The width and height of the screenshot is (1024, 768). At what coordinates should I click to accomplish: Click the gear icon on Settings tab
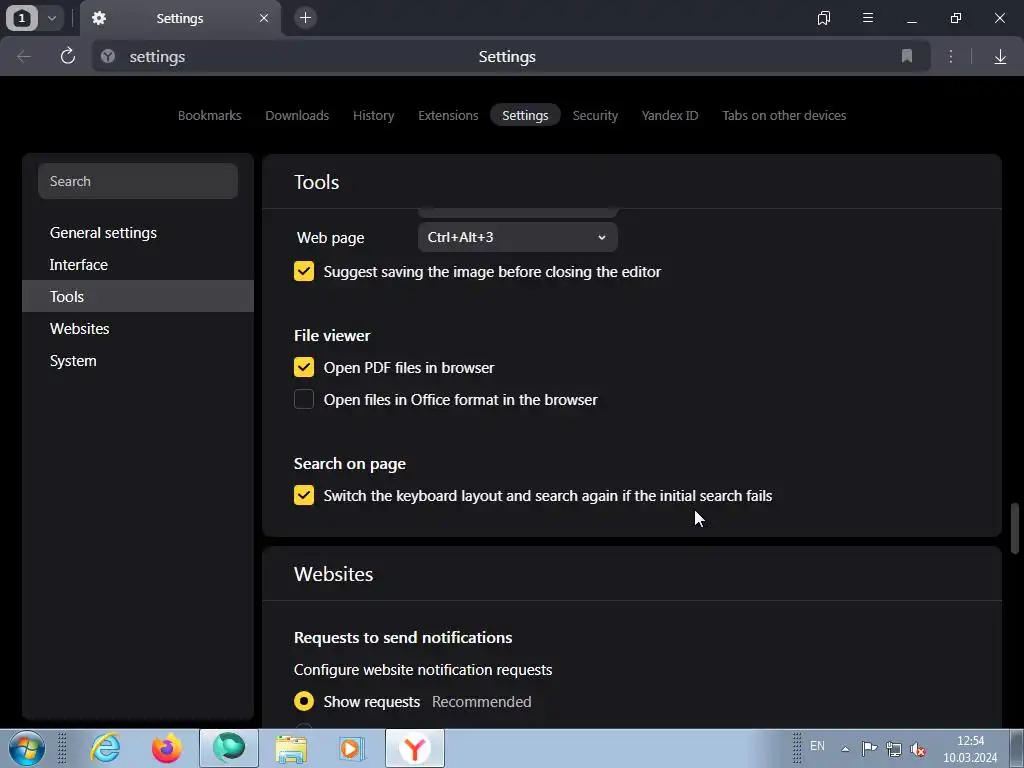click(x=99, y=18)
